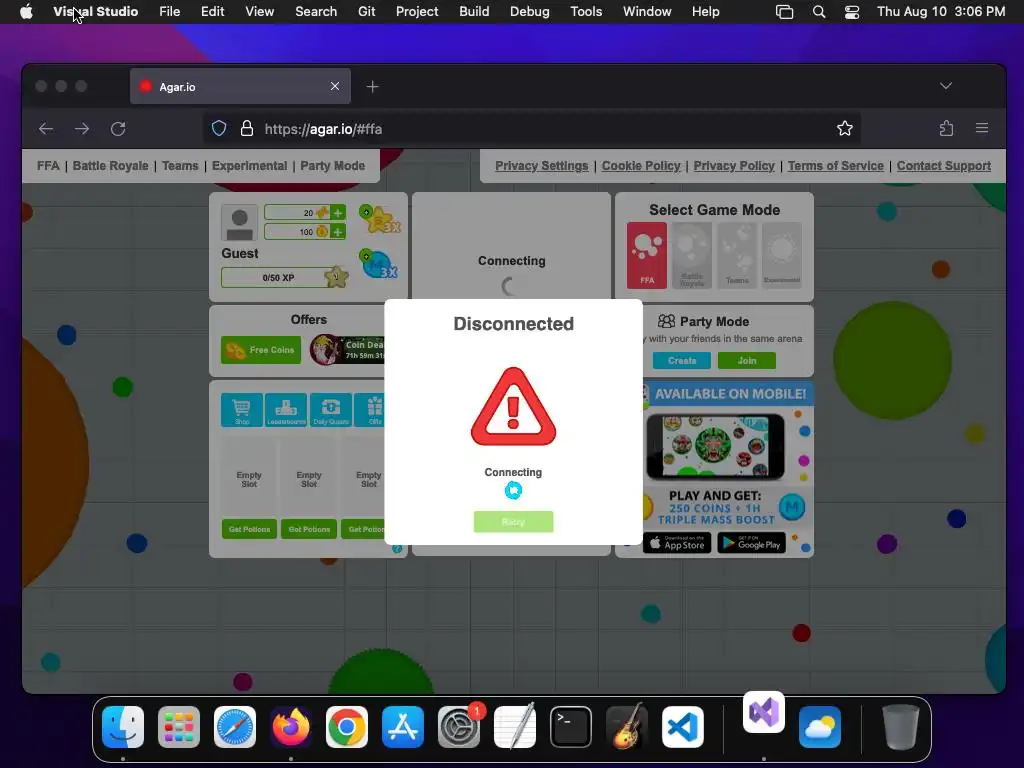Add more DNA with the plus button
1024x768 pixels.
338,213
